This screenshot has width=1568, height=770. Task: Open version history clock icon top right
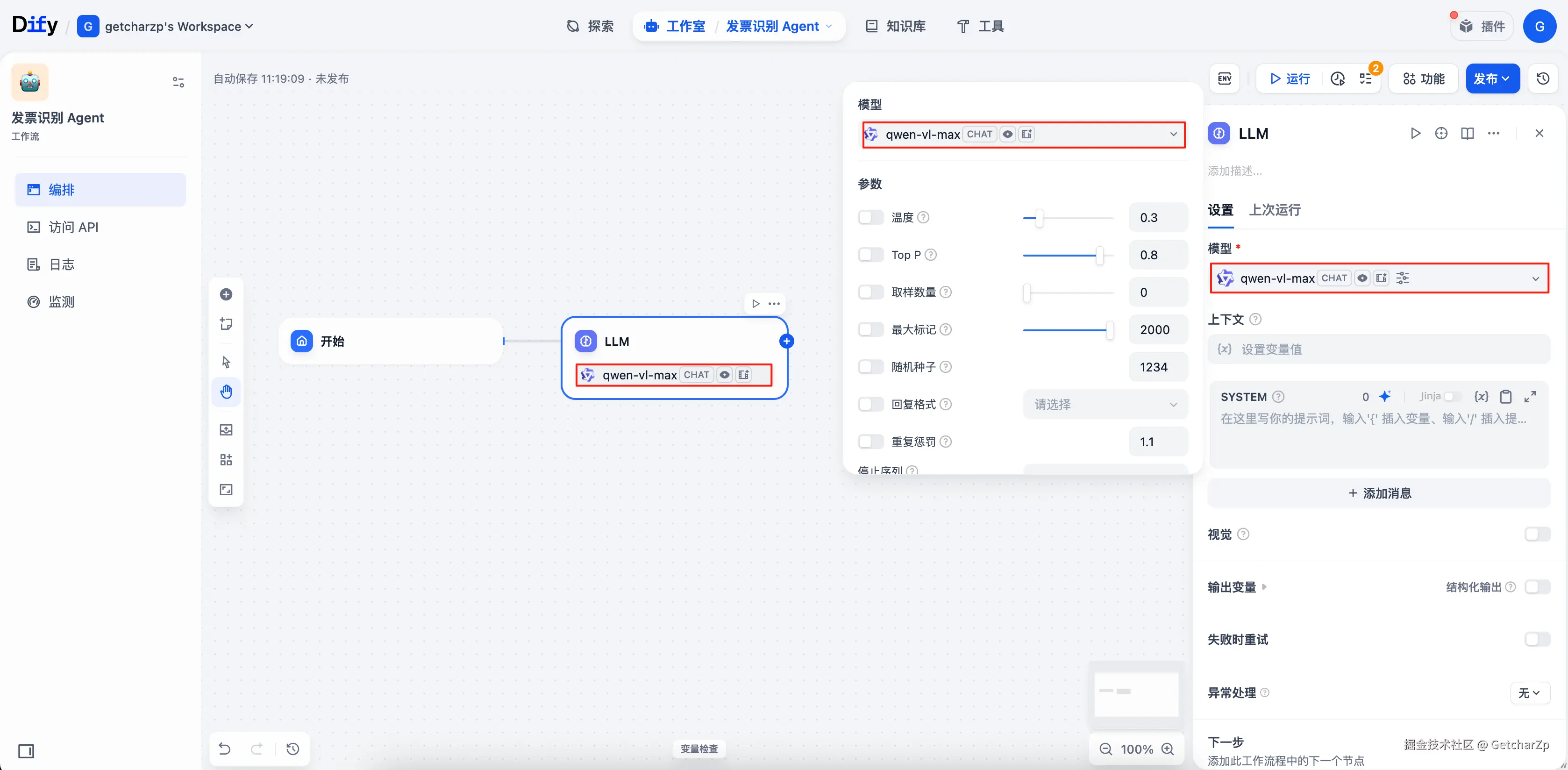(x=1542, y=78)
